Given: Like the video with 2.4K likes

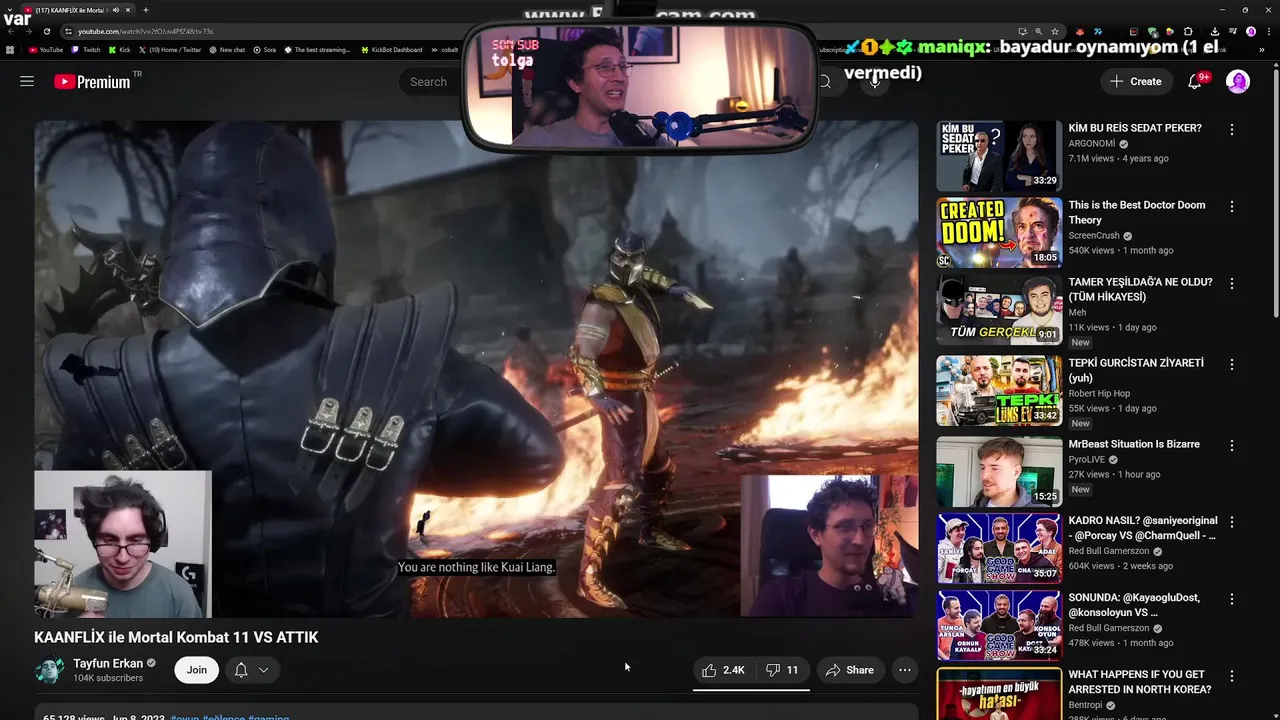Looking at the screenshot, I should click(x=723, y=670).
